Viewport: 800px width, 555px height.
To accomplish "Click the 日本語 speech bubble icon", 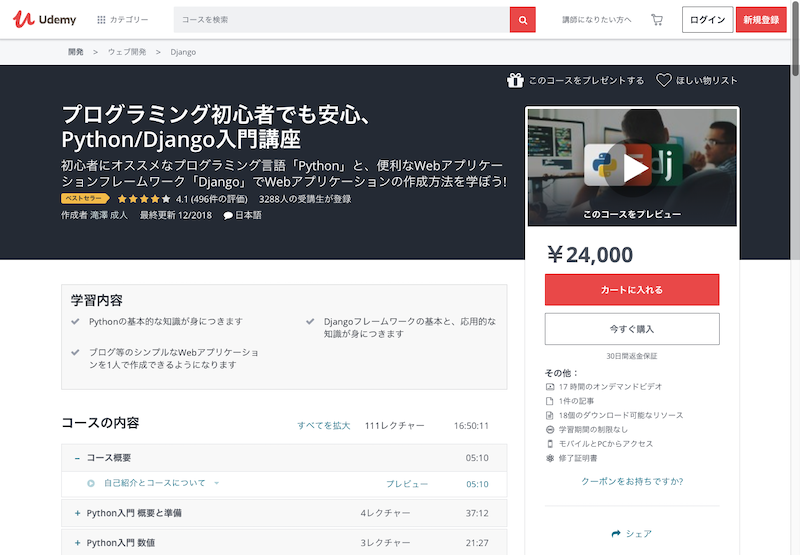I will [x=228, y=215].
